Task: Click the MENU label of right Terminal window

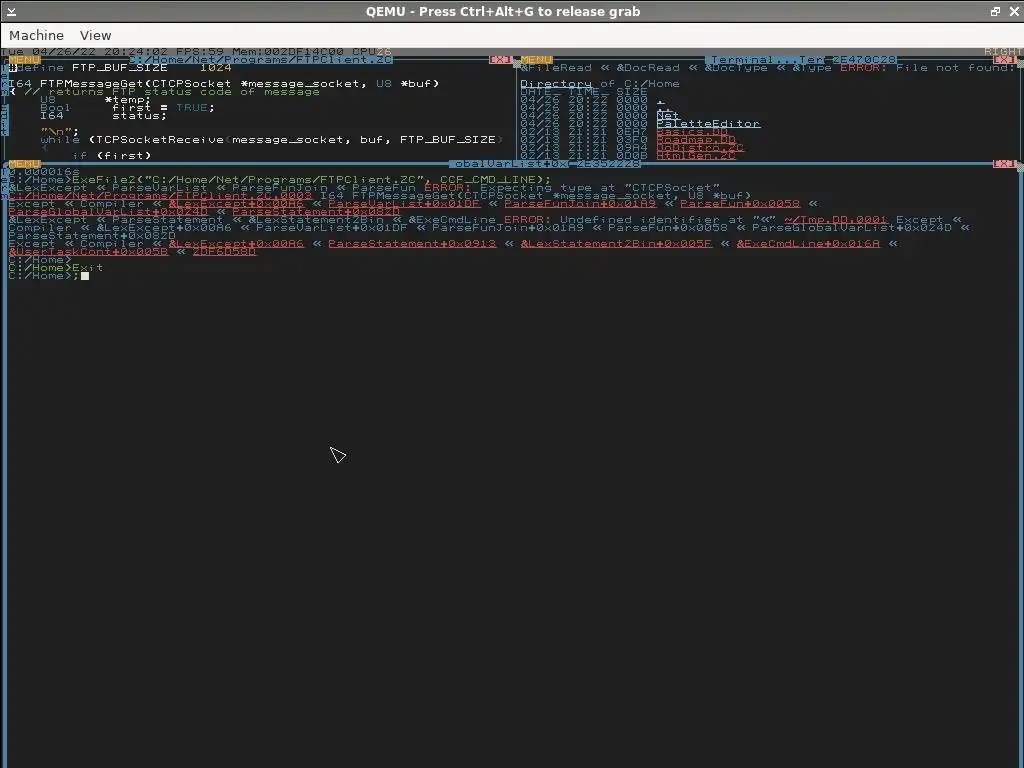Action: click(537, 59)
